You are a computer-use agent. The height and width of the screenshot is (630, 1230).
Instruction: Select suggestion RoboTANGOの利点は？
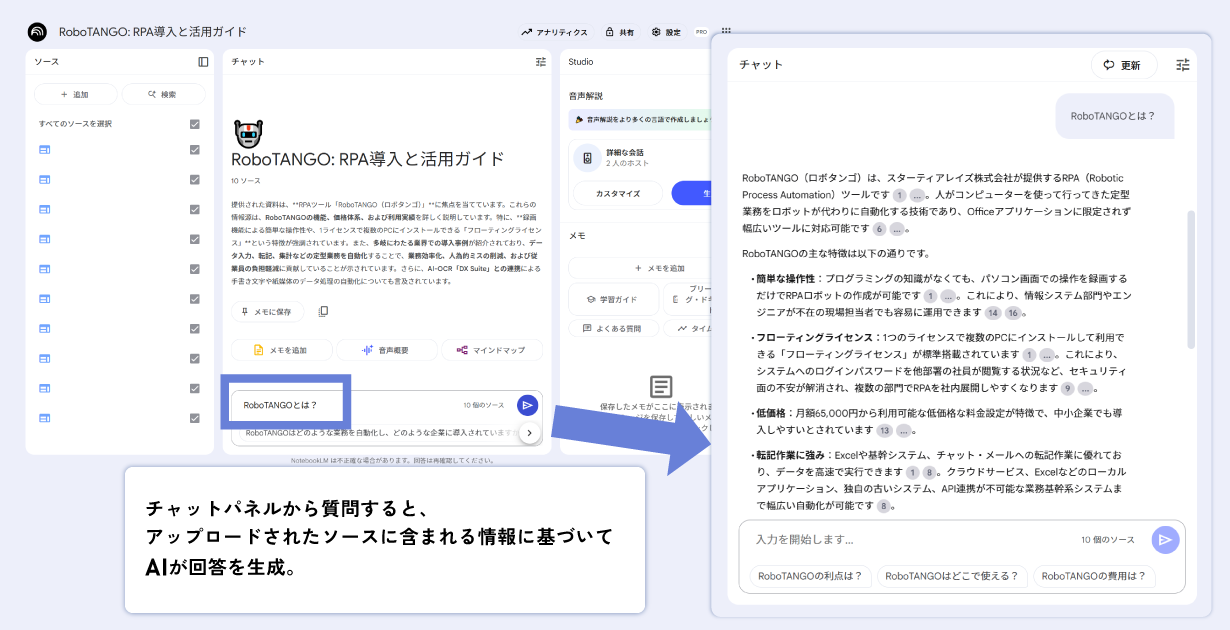810,576
